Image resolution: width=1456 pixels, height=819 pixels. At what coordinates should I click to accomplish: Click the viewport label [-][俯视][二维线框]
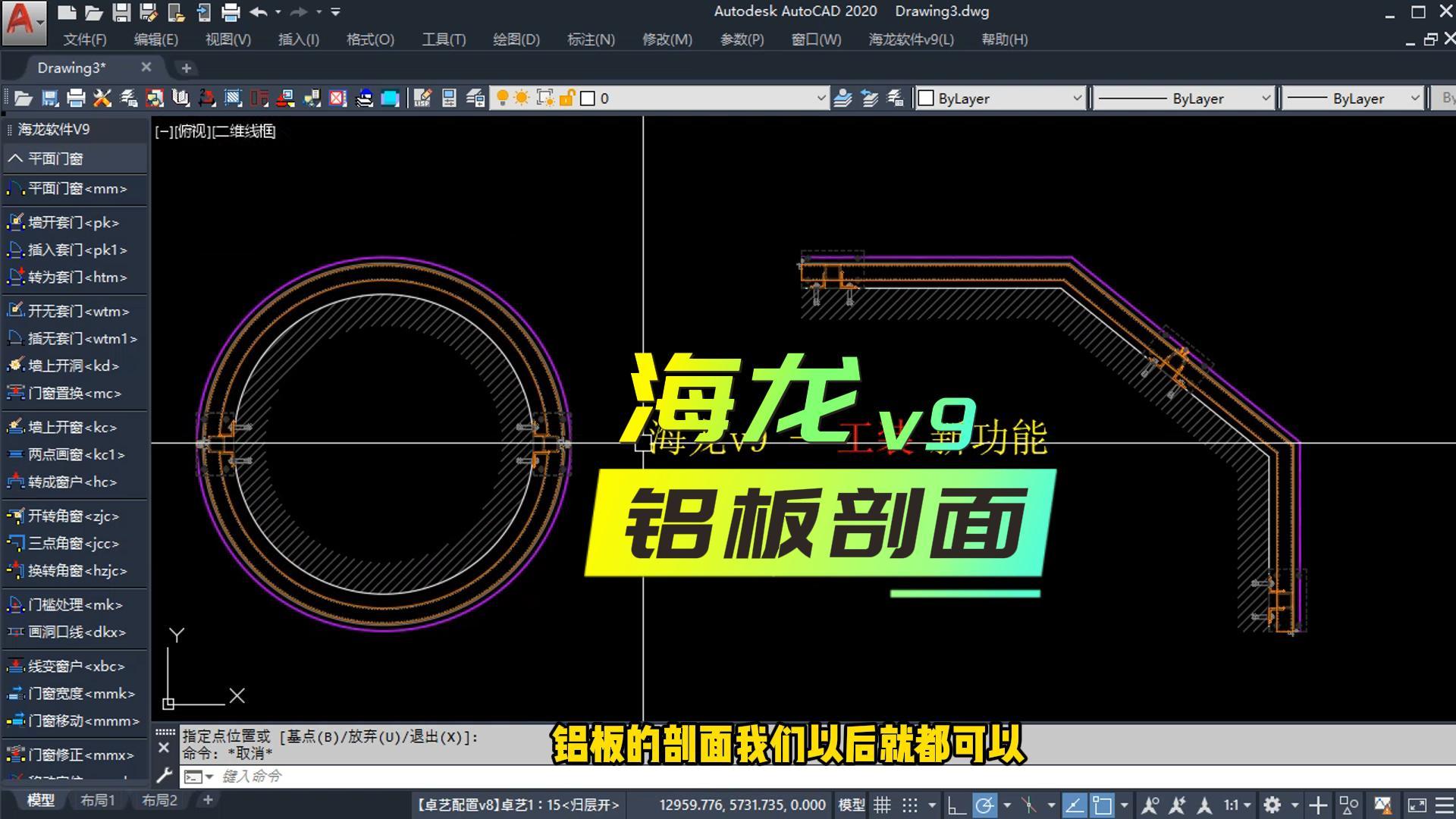tap(215, 131)
